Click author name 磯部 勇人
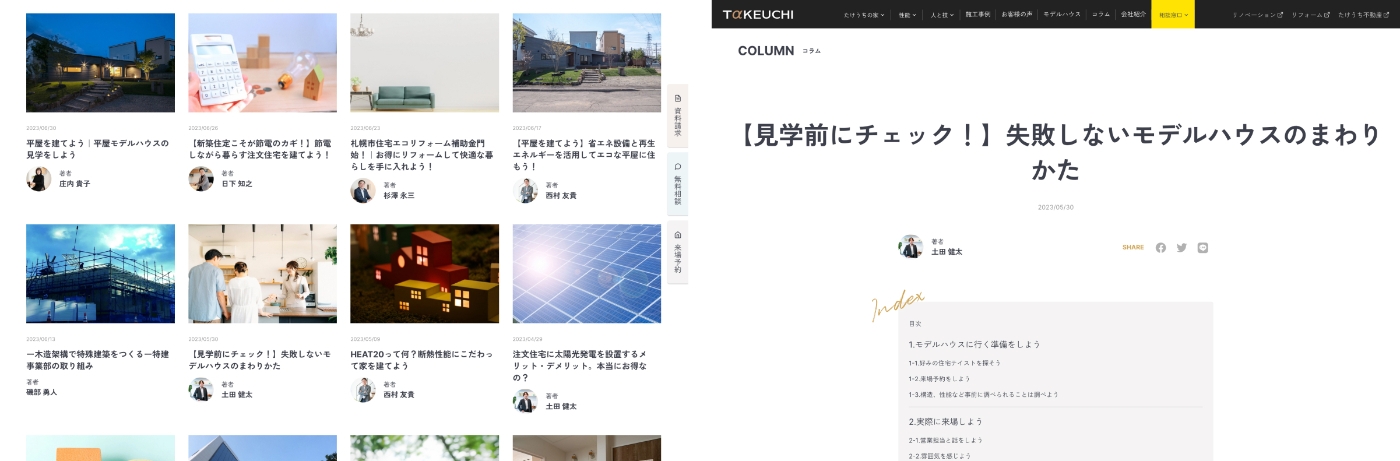Image resolution: width=1400 pixels, height=461 pixels. pos(42,392)
